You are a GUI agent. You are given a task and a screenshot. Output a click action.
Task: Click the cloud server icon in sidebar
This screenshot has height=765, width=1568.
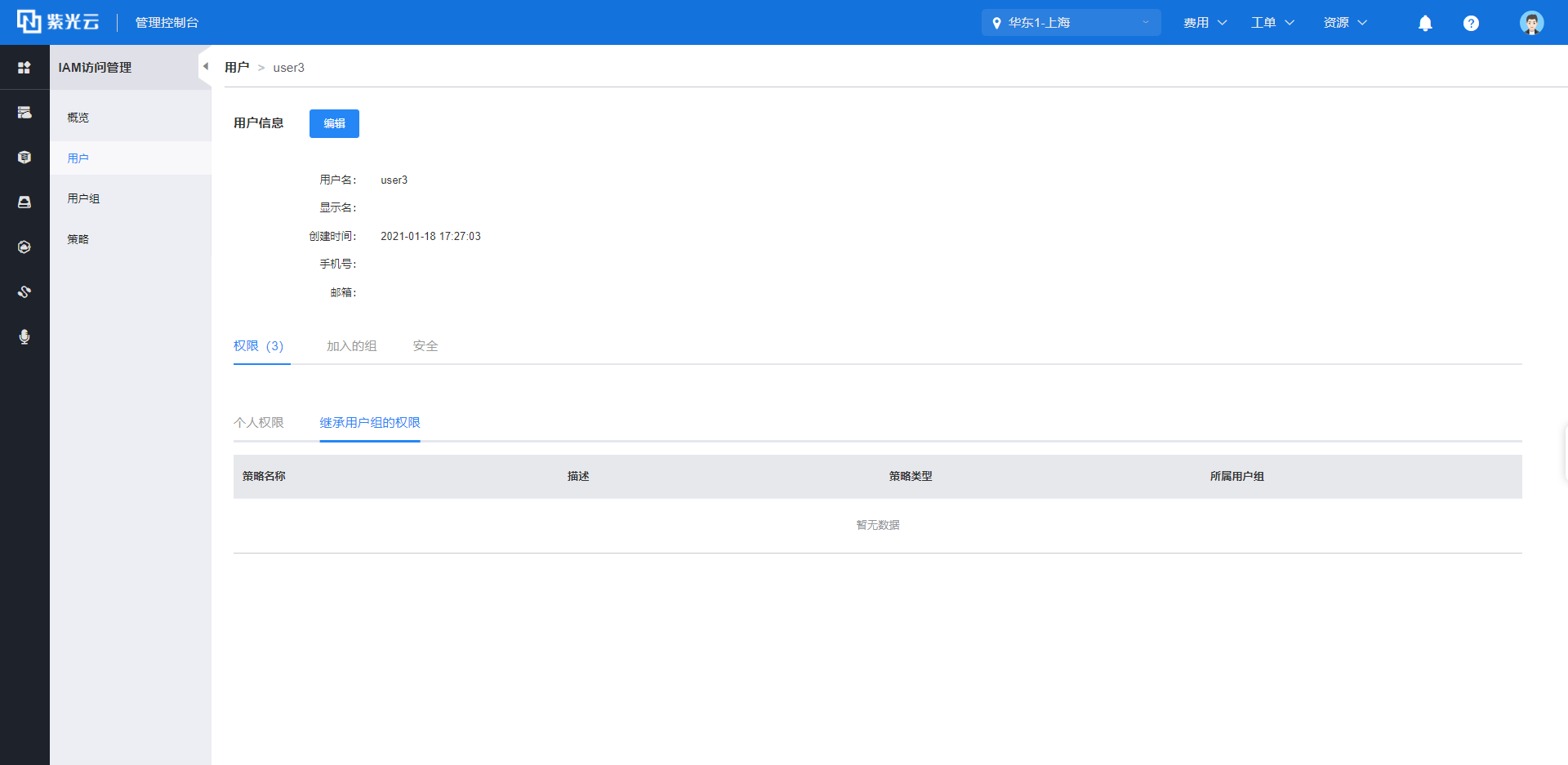pyautogui.click(x=24, y=113)
